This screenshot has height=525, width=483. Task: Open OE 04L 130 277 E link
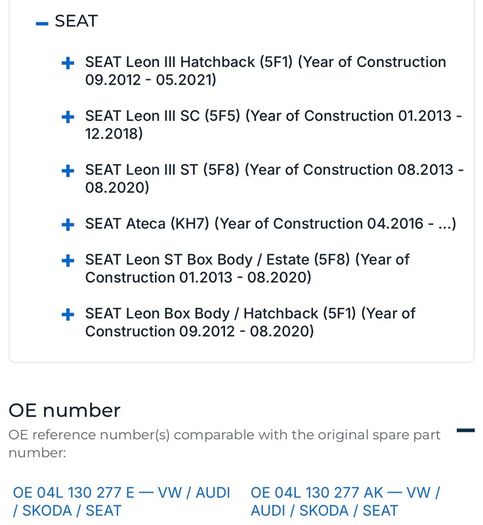point(122,502)
